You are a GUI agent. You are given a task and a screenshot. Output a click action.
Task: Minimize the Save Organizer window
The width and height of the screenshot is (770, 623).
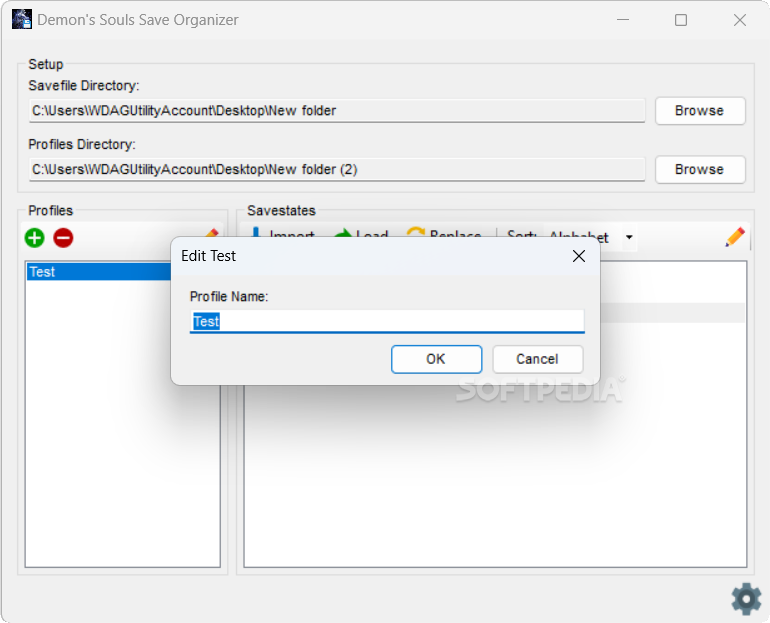tap(623, 20)
